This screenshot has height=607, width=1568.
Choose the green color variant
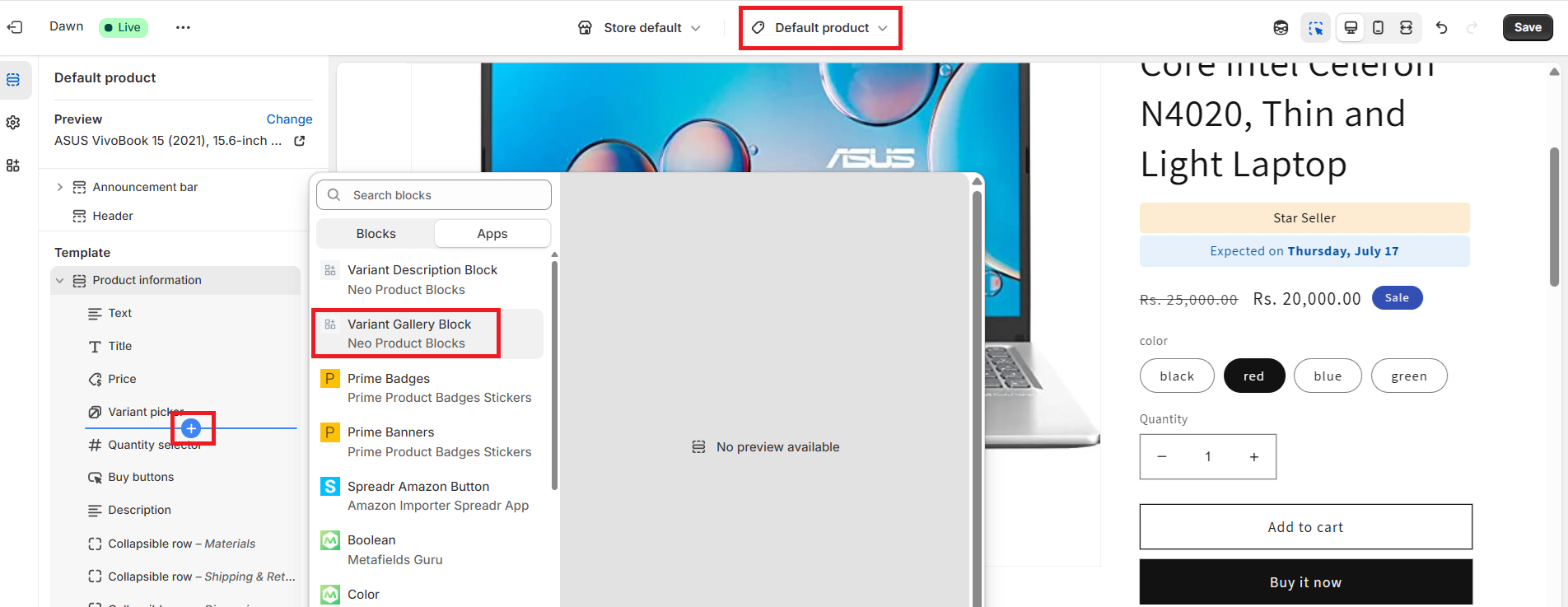(1409, 376)
